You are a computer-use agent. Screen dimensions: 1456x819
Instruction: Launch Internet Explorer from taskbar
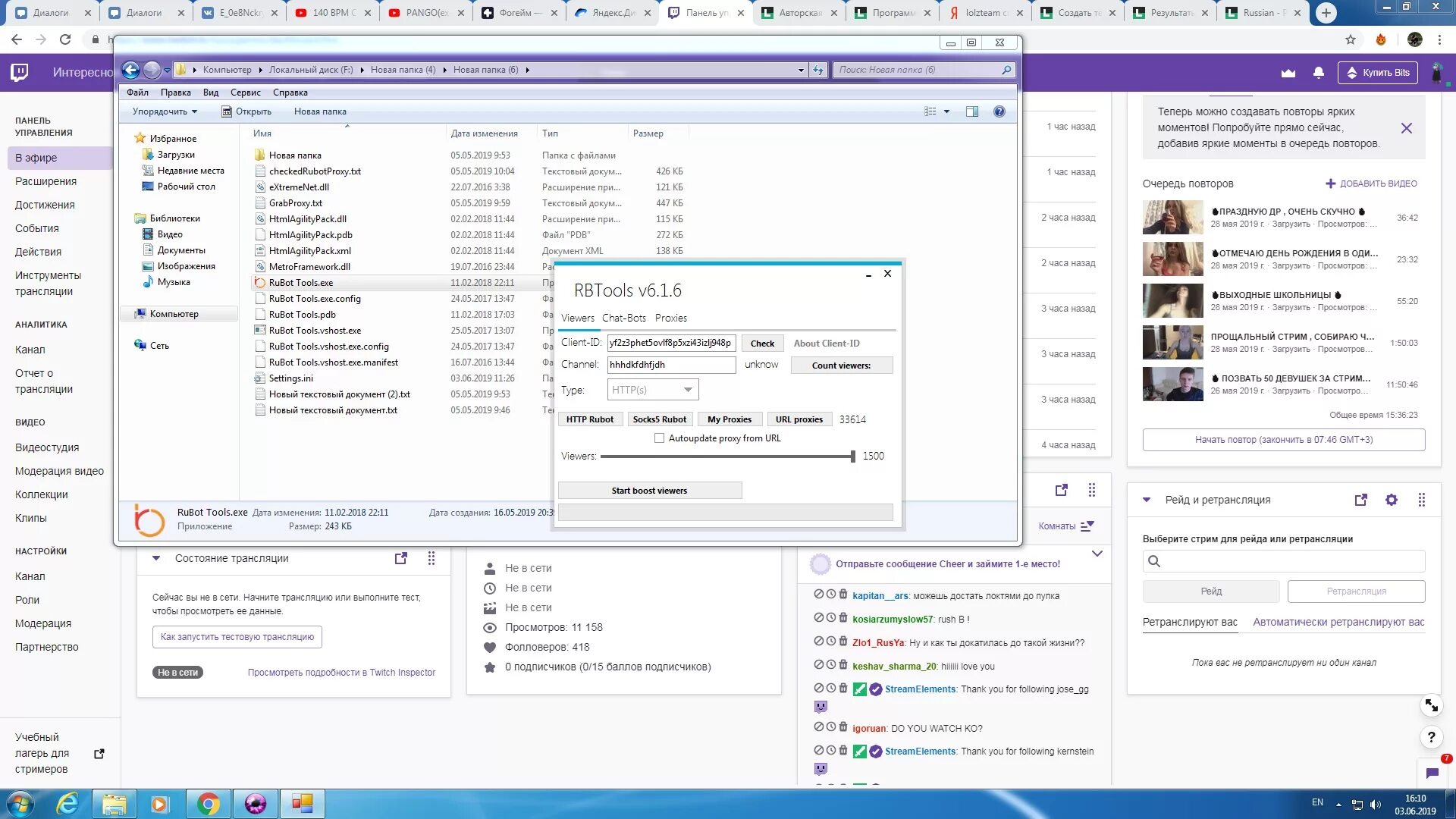click(x=68, y=803)
